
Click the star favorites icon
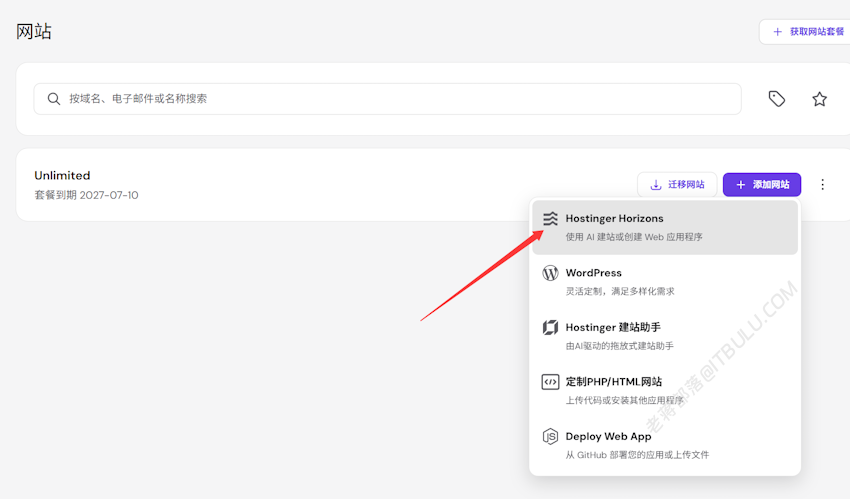point(819,99)
